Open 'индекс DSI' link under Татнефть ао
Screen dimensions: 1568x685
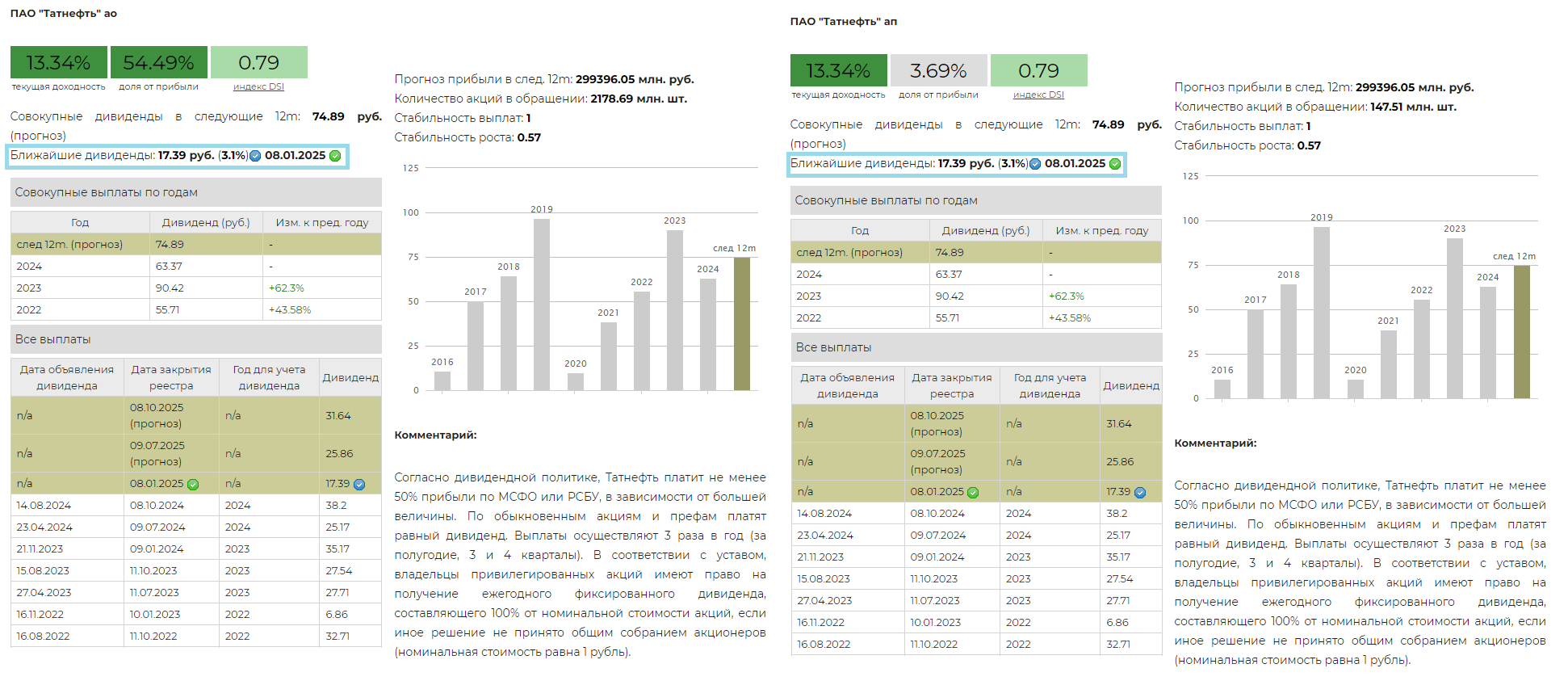pyautogui.click(x=258, y=87)
